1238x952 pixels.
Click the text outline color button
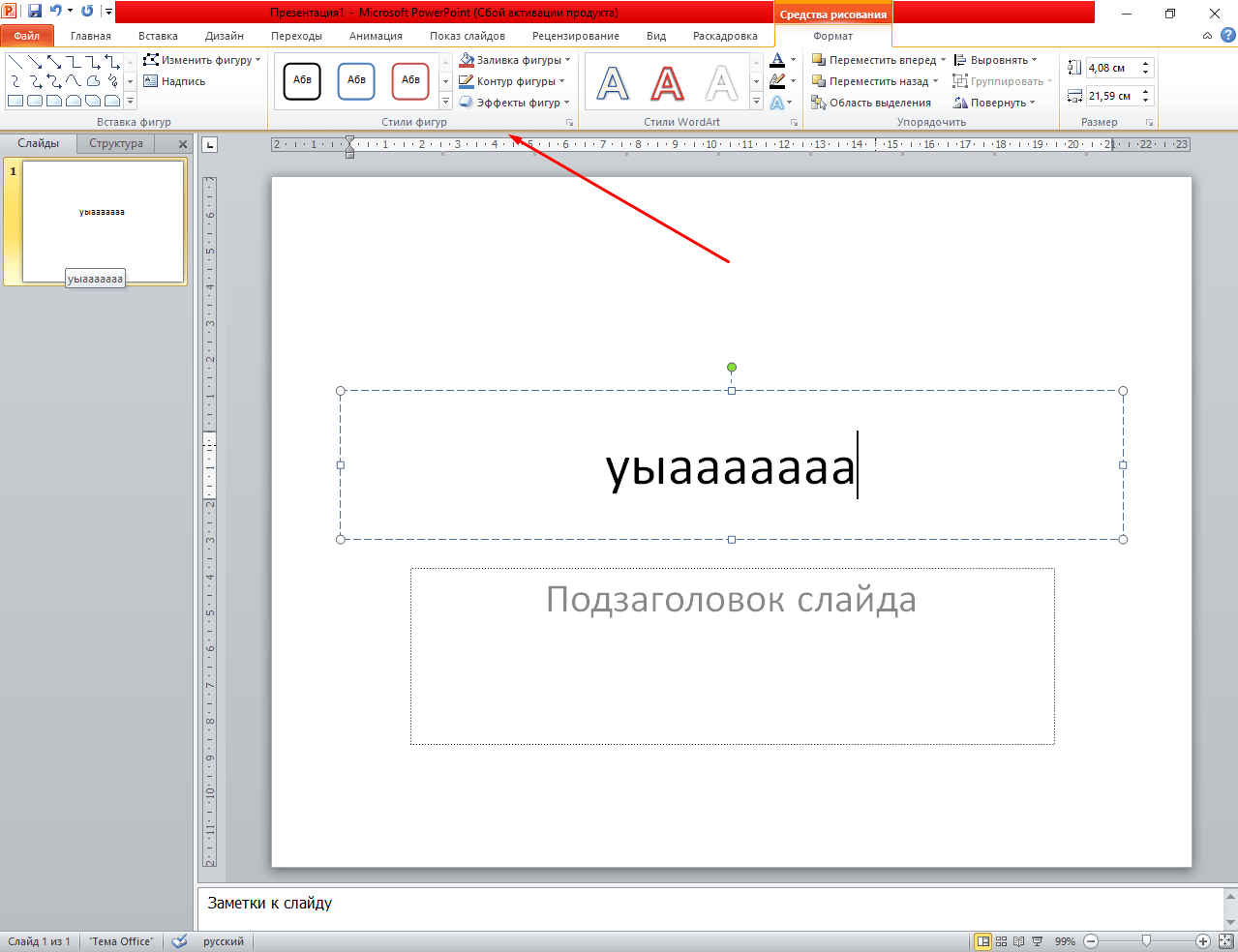coord(777,81)
